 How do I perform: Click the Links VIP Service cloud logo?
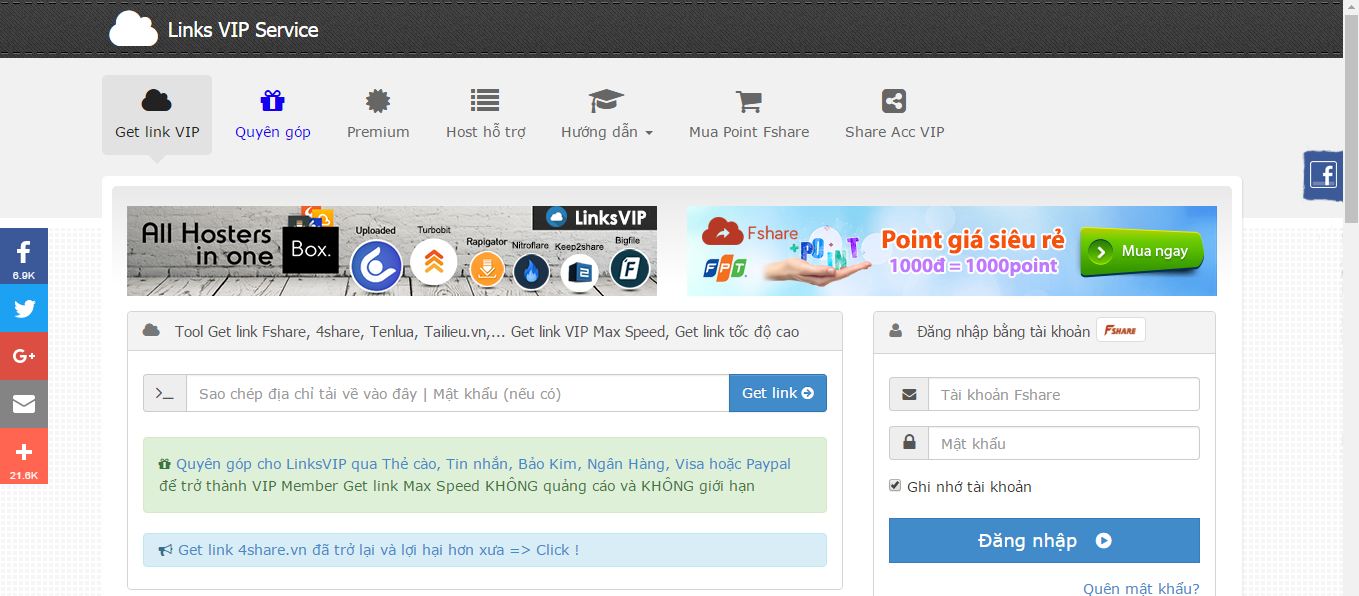pyautogui.click(x=133, y=28)
